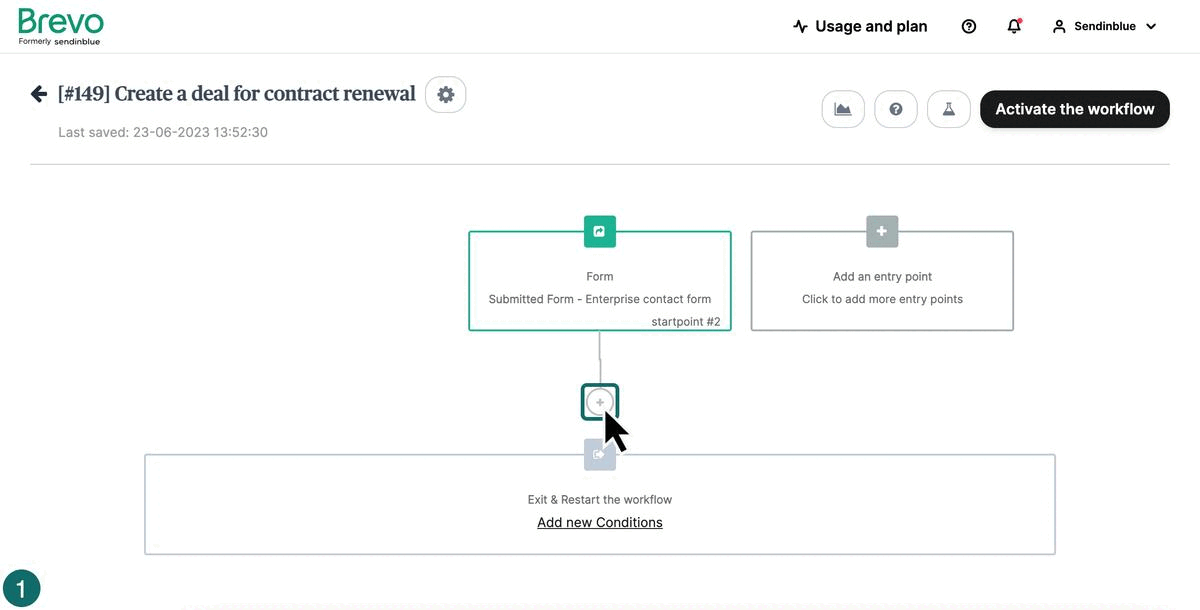Click the account person icon
The image size is (1200, 610).
[x=1059, y=26]
